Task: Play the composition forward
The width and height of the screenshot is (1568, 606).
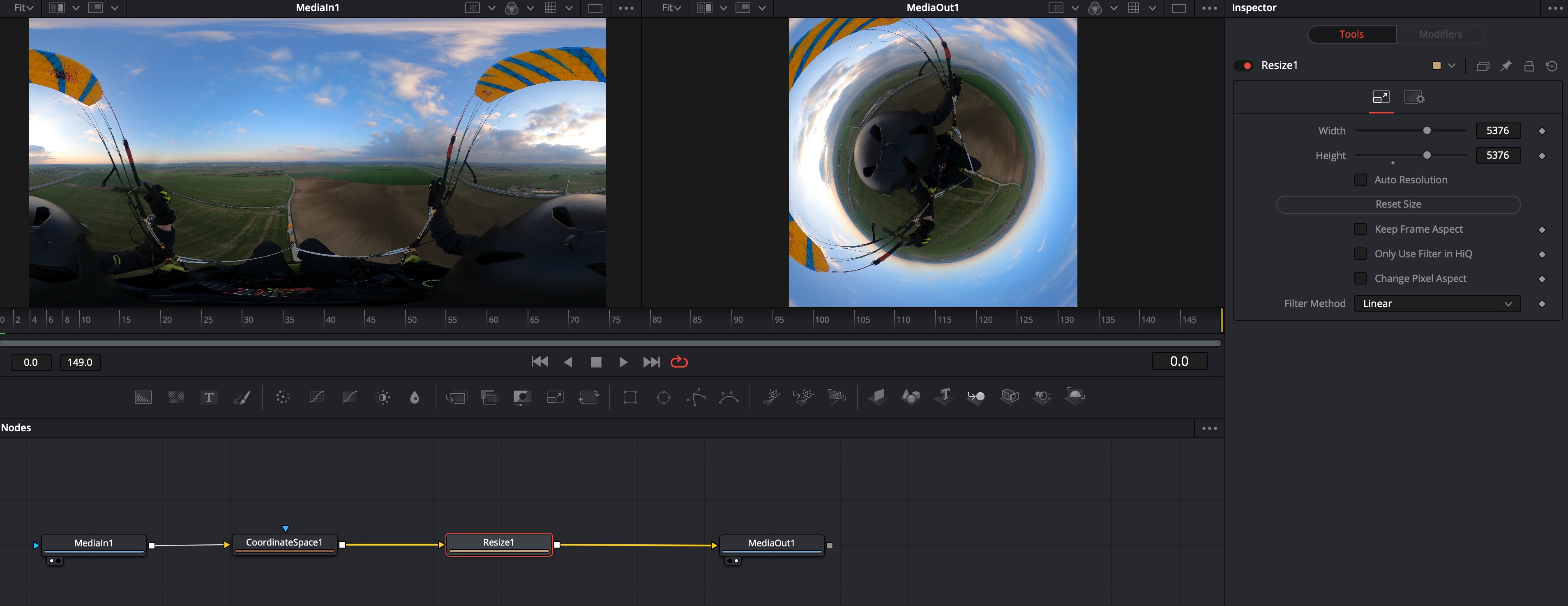Action: 623,362
